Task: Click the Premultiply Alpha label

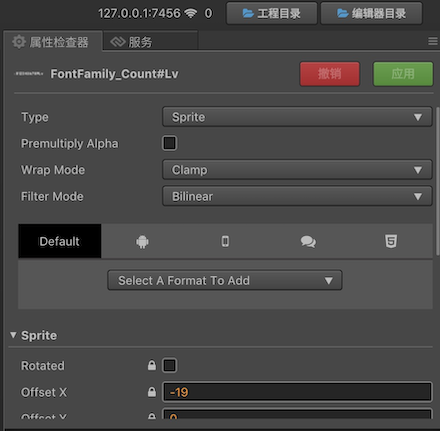Action: [x=70, y=144]
